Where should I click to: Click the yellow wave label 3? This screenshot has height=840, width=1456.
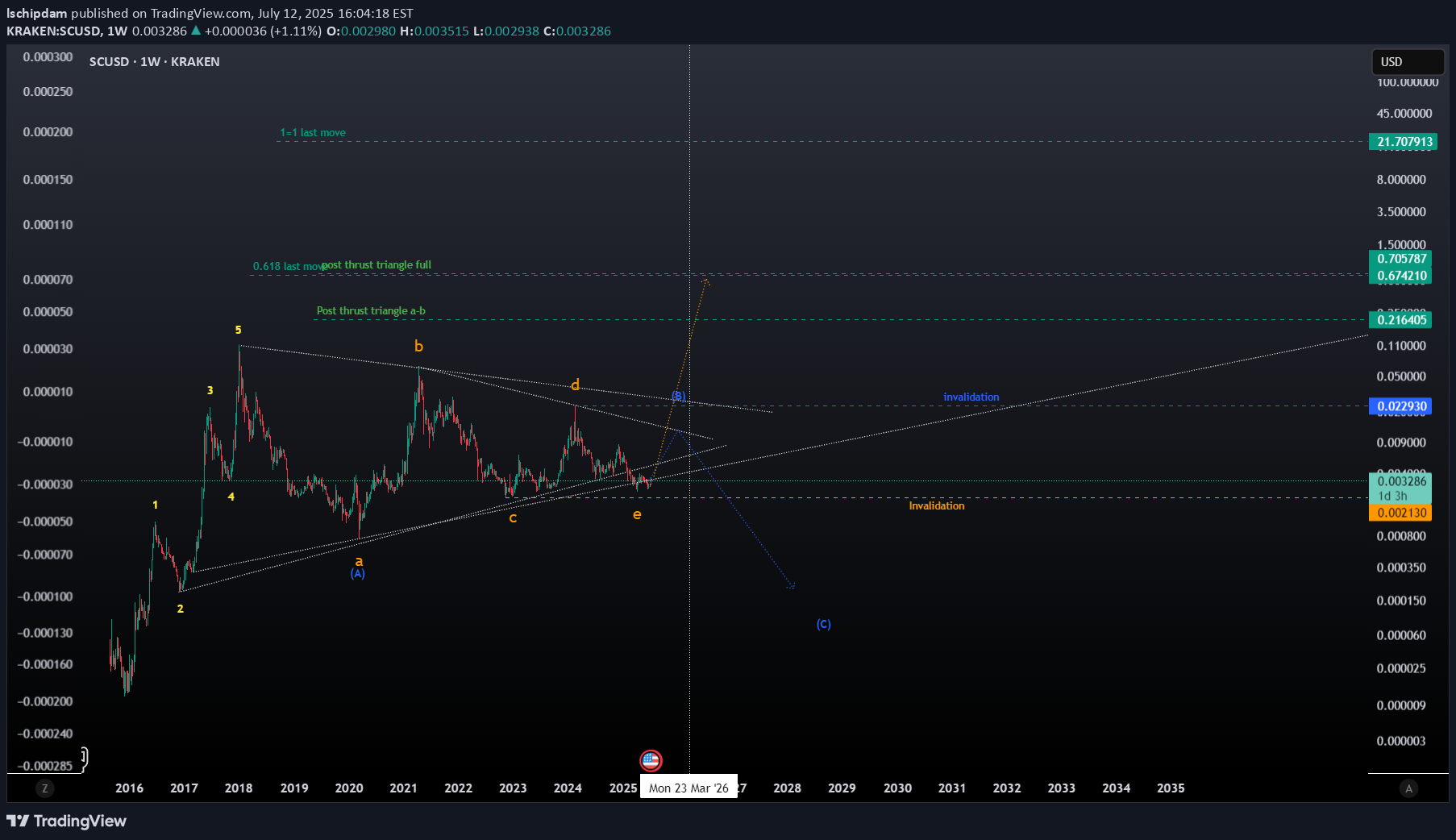pyautogui.click(x=210, y=390)
